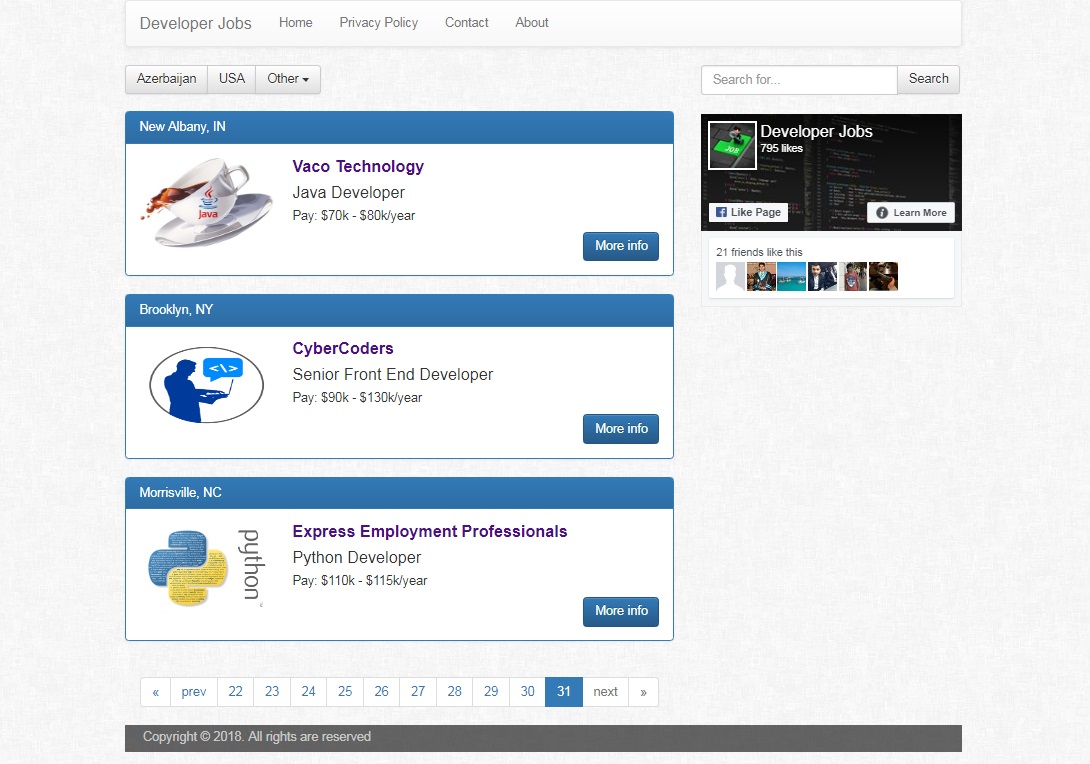Go to the prev page
1090x764 pixels.
coord(194,692)
